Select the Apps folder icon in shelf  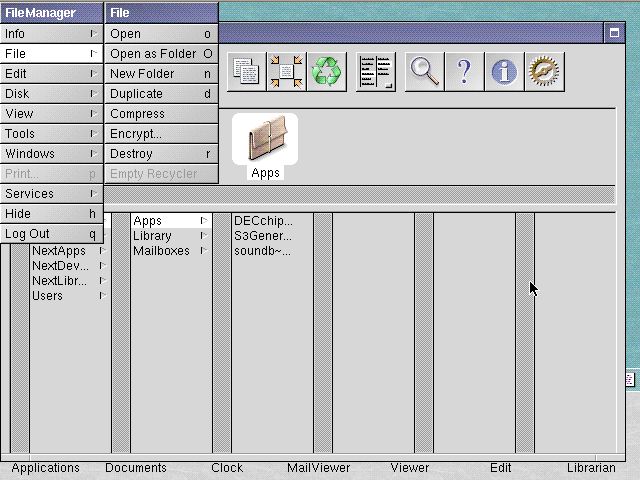(265, 140)
